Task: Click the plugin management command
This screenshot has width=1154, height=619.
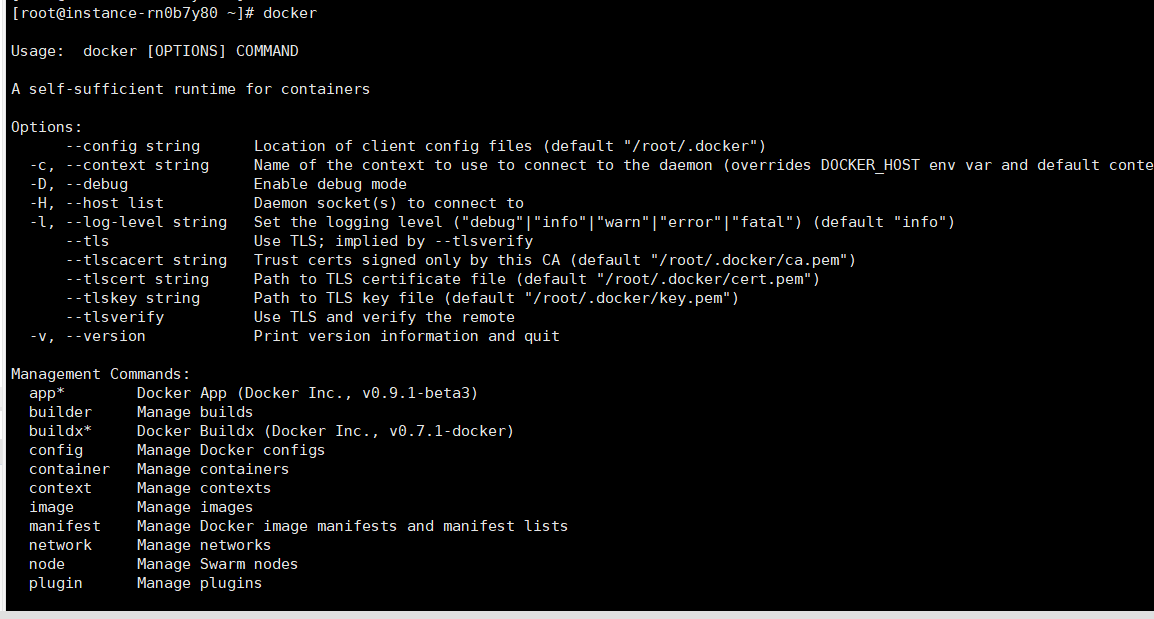Action: tap(56, 583)
